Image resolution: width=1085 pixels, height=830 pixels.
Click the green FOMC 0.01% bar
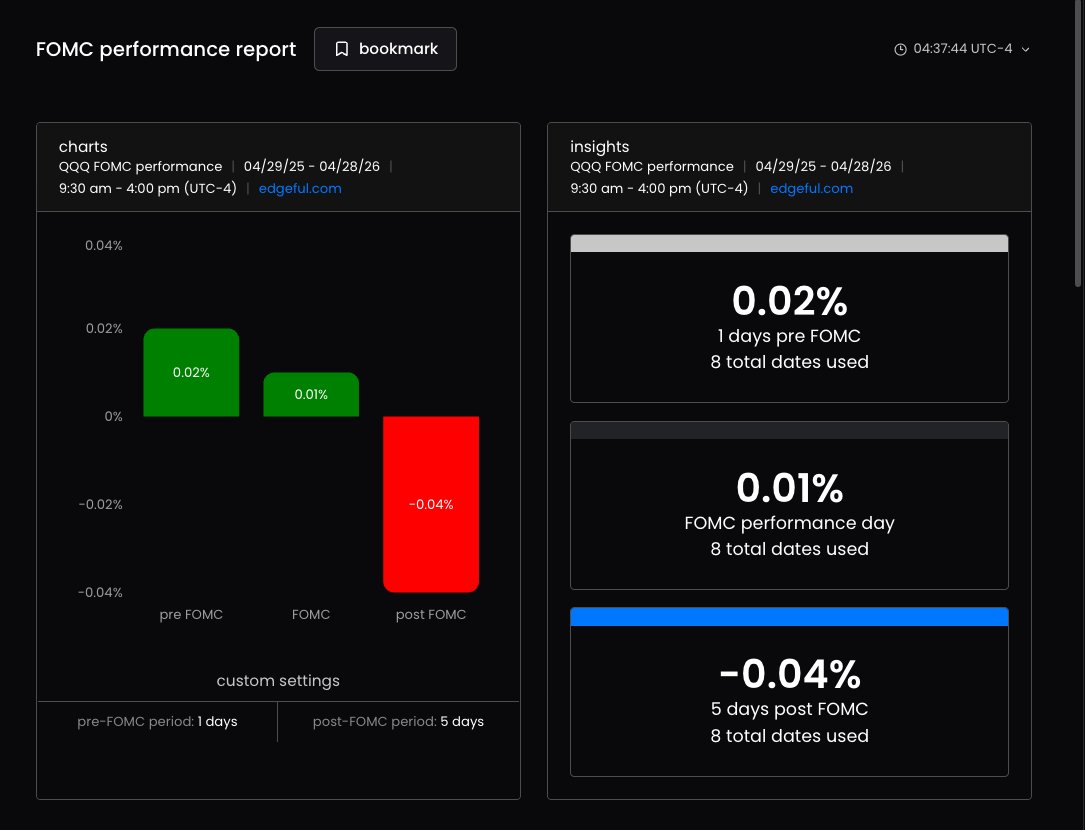coord(311,395)
